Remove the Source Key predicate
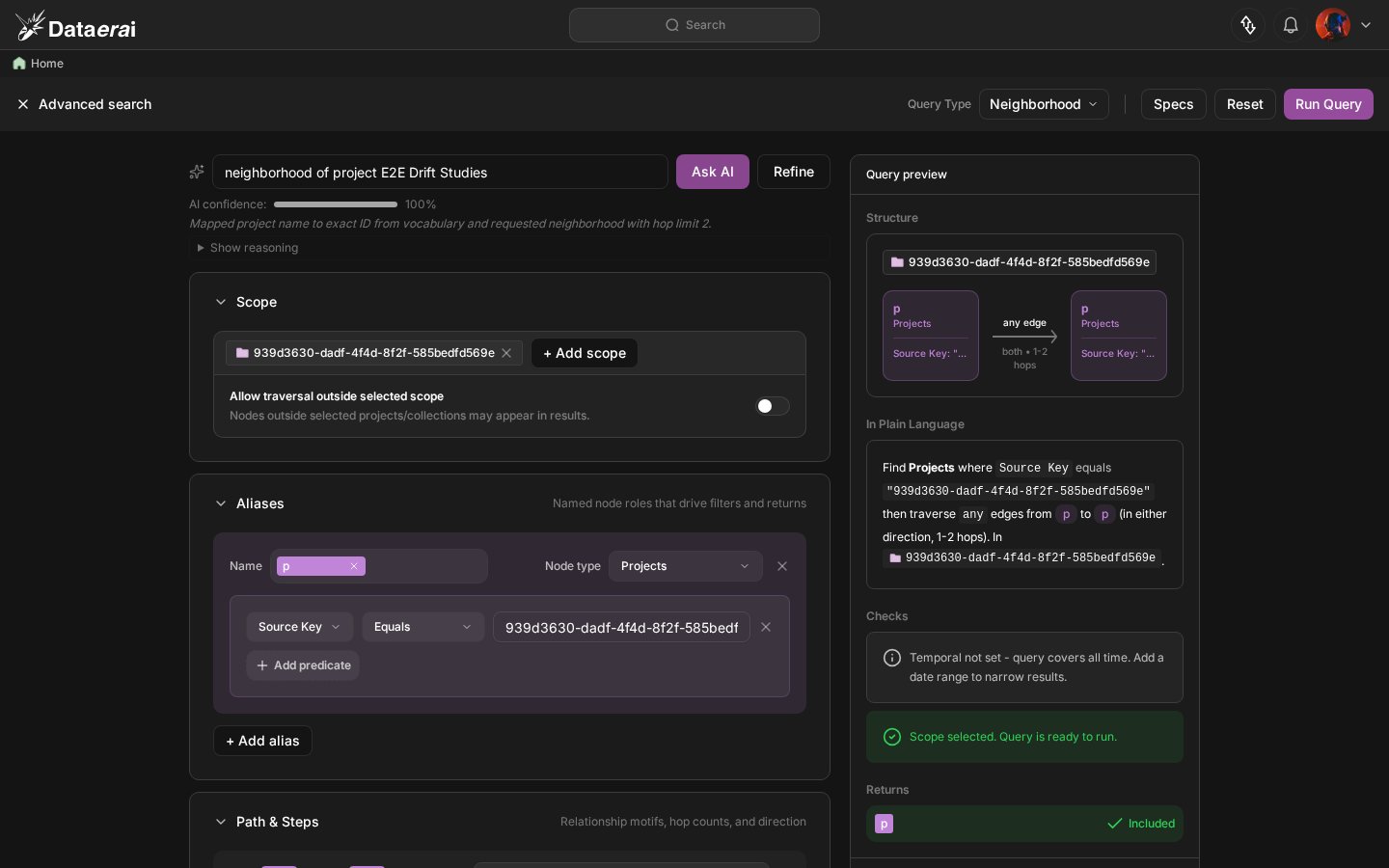This screenshot has width=1389, height=868. pyautogui.click(x=766, y=627)
